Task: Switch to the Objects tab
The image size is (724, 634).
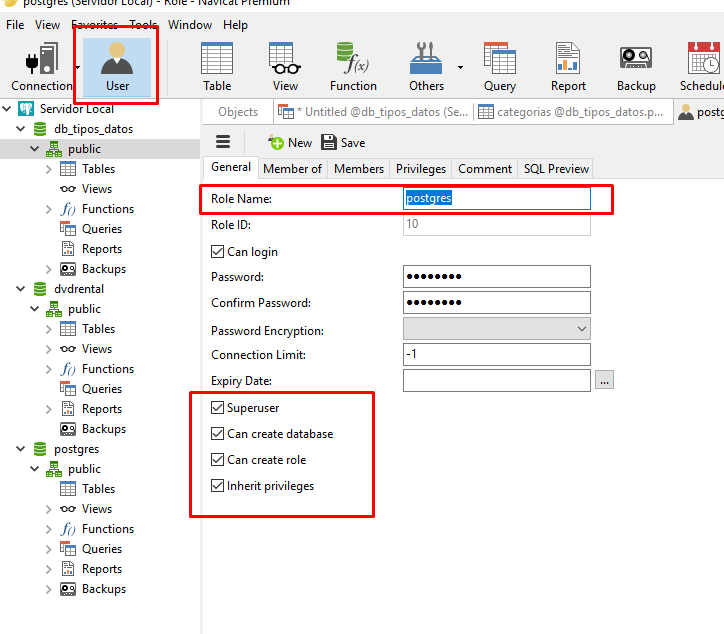Action: 238,112
